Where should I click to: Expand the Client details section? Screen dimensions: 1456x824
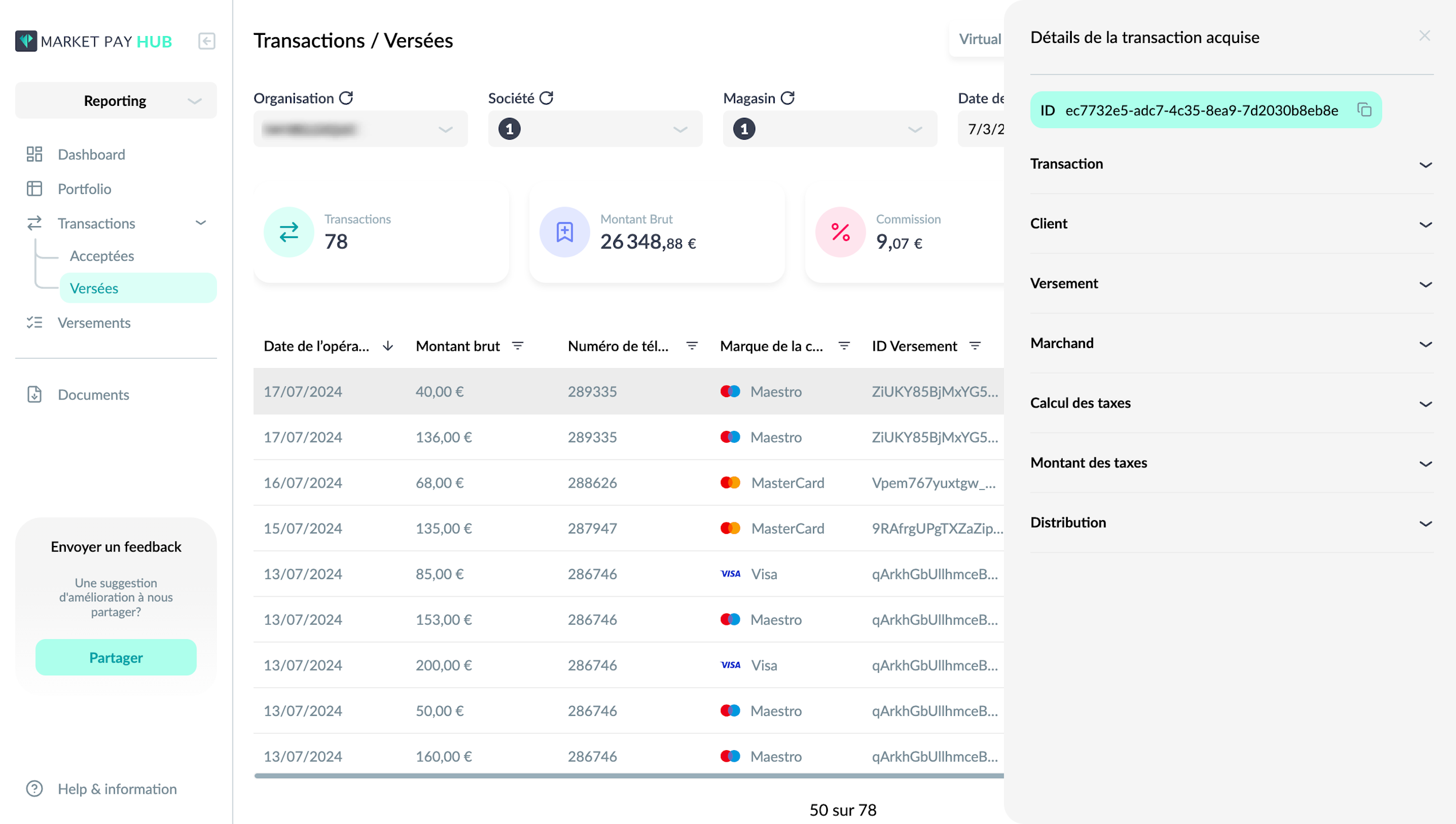[x=1231, y=224]
